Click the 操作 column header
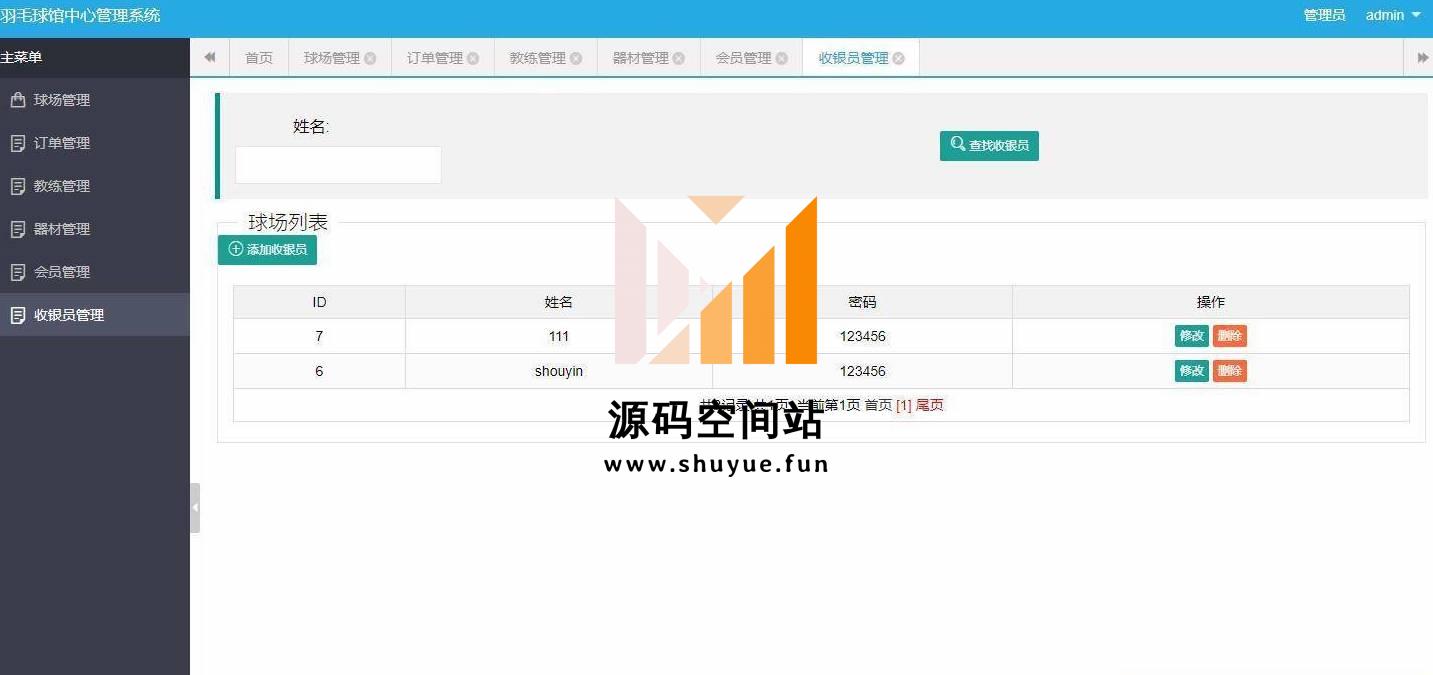 pos(1211,302)
